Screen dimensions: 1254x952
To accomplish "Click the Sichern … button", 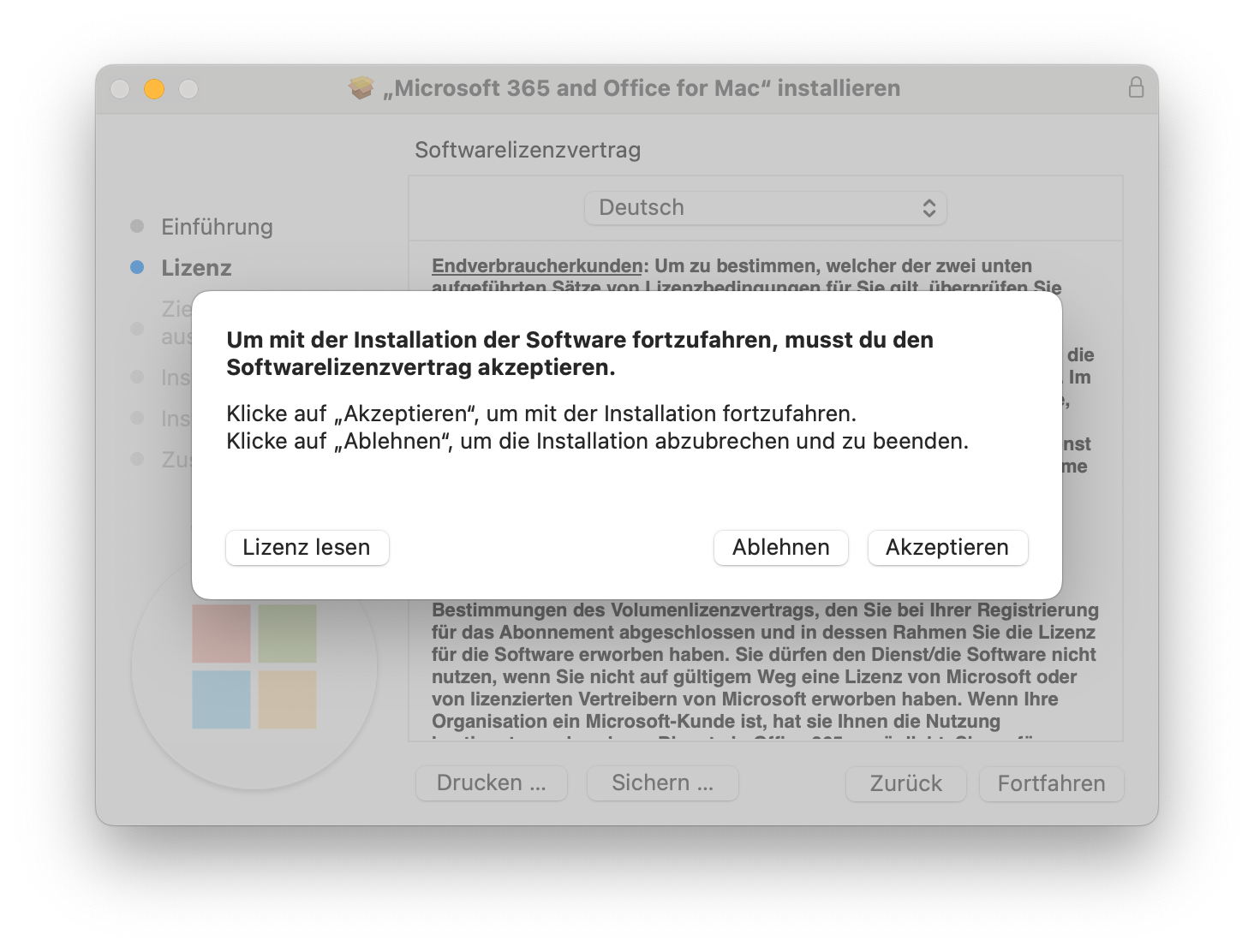I will tap(662, 783).
